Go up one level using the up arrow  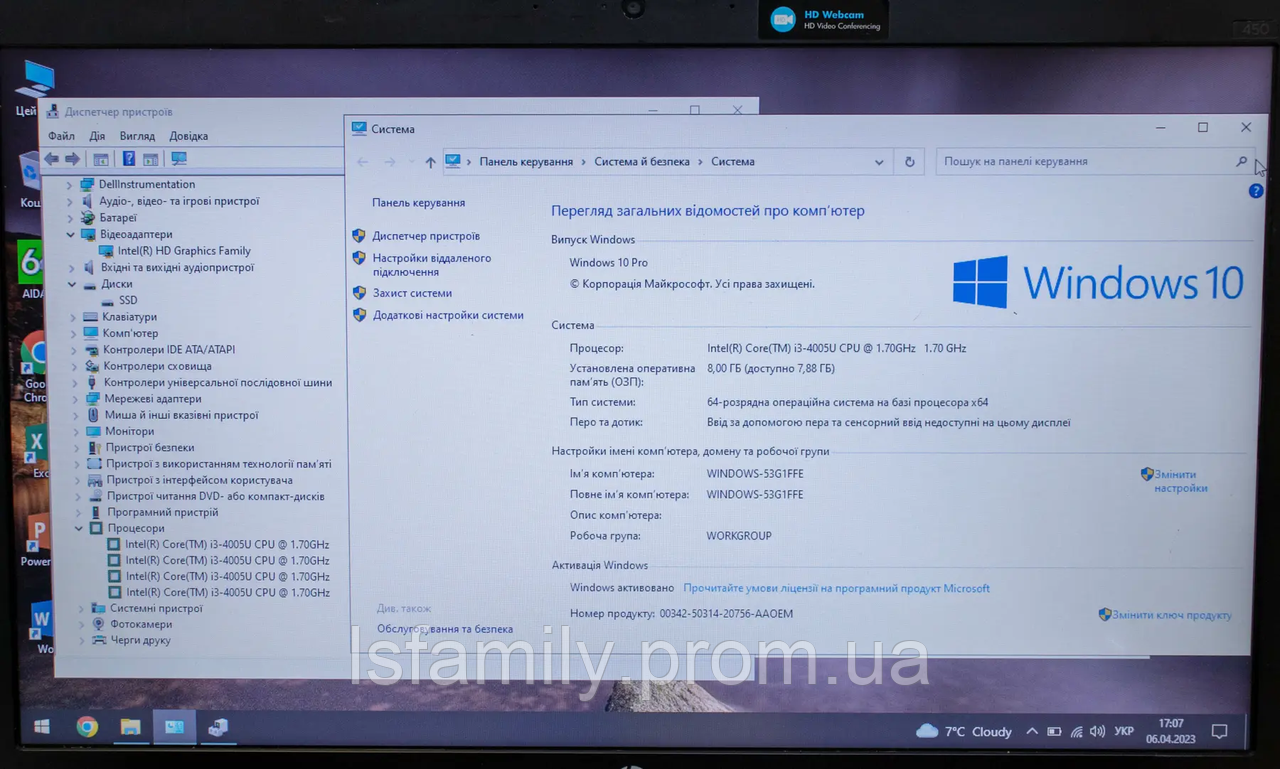(430, 162)
